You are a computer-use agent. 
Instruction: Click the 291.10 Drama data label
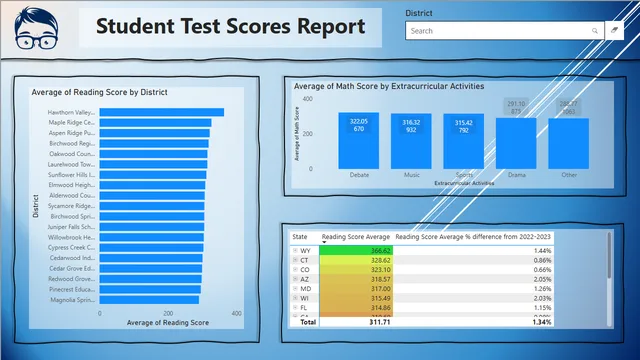[516, 107]
